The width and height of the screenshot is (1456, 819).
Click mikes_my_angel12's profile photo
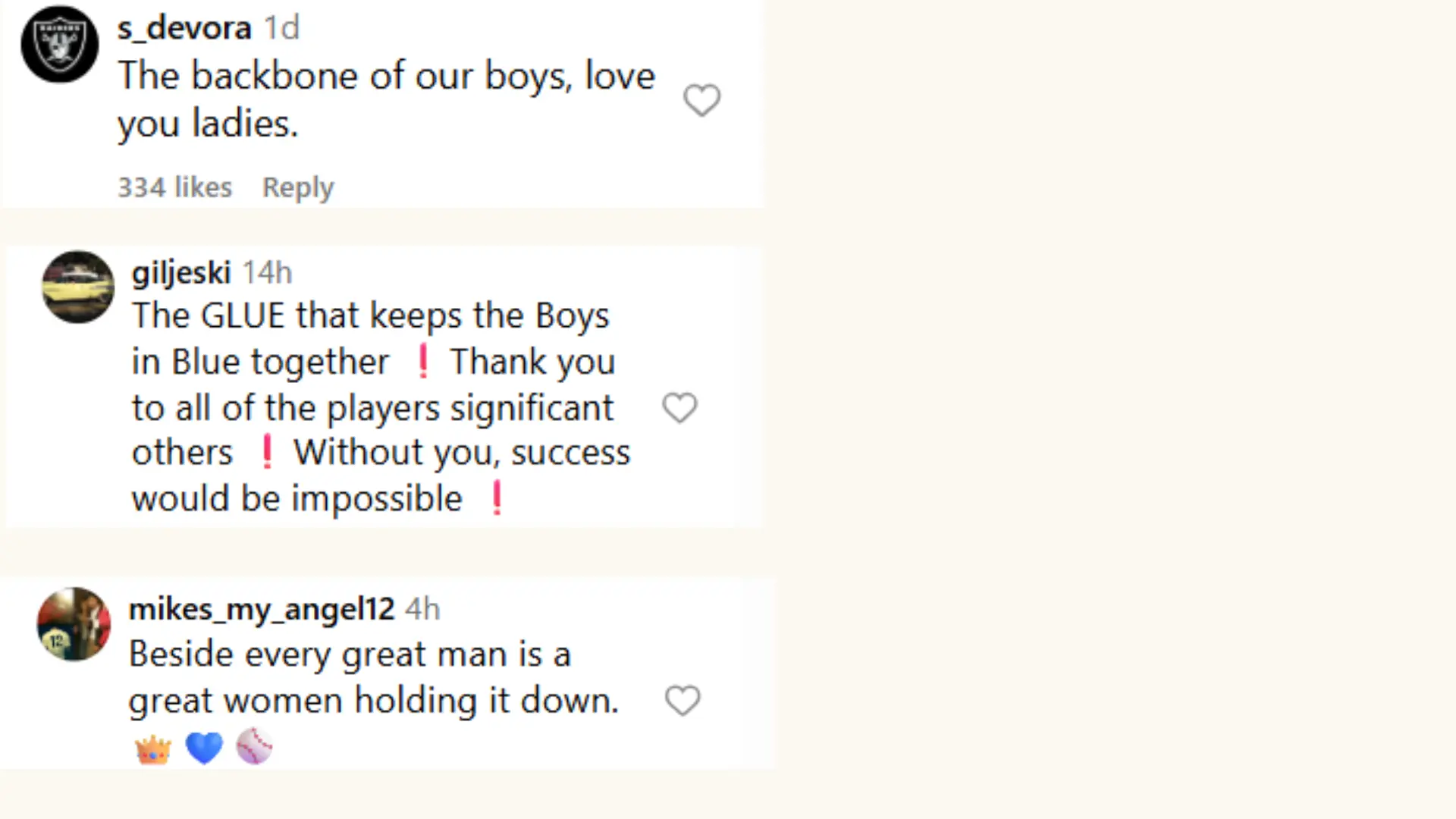pos(74,623)
